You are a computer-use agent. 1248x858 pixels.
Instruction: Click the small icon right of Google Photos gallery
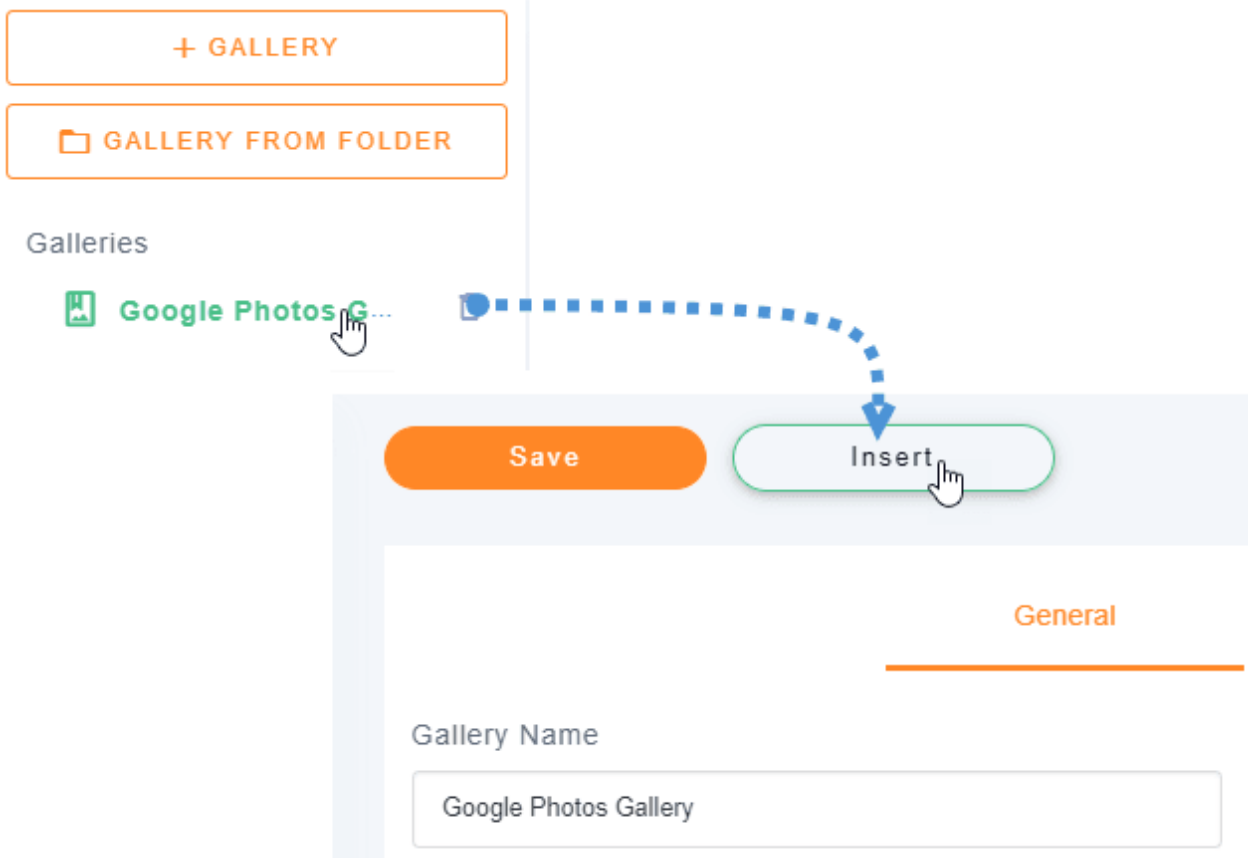click(x=468, y=308)
